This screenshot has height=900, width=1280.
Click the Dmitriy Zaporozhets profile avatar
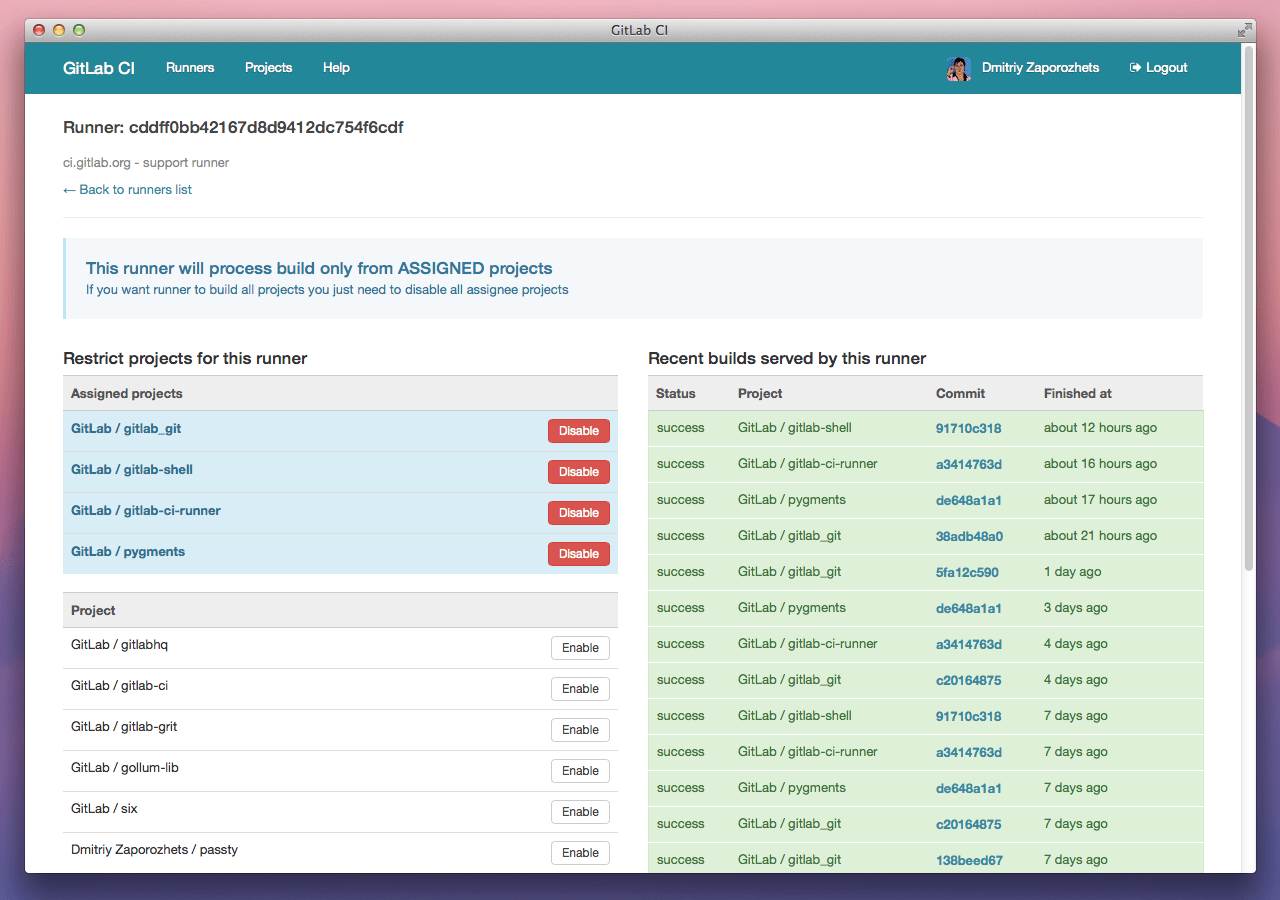[958, 68]
